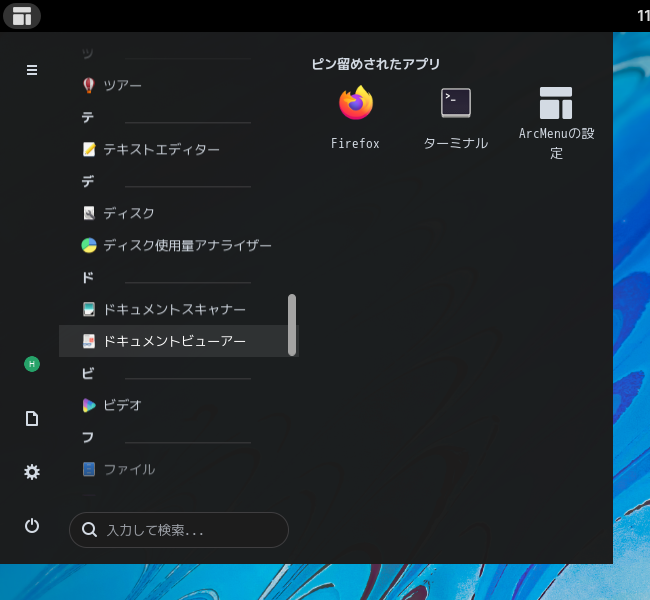Screen dimensions: 650x600
Task: Click the テキストエディター notepad icon
Action: [x=89, y=149]
